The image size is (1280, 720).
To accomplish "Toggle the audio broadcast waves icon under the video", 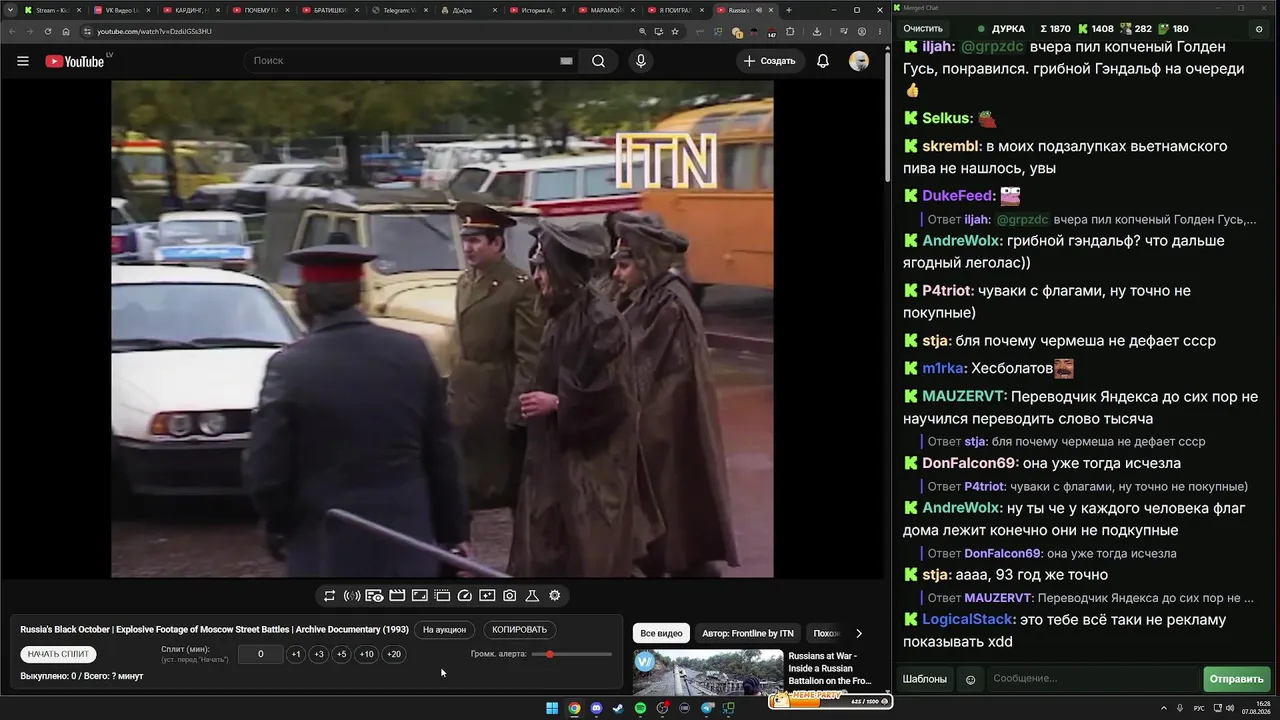I will [x=352, y=595].
